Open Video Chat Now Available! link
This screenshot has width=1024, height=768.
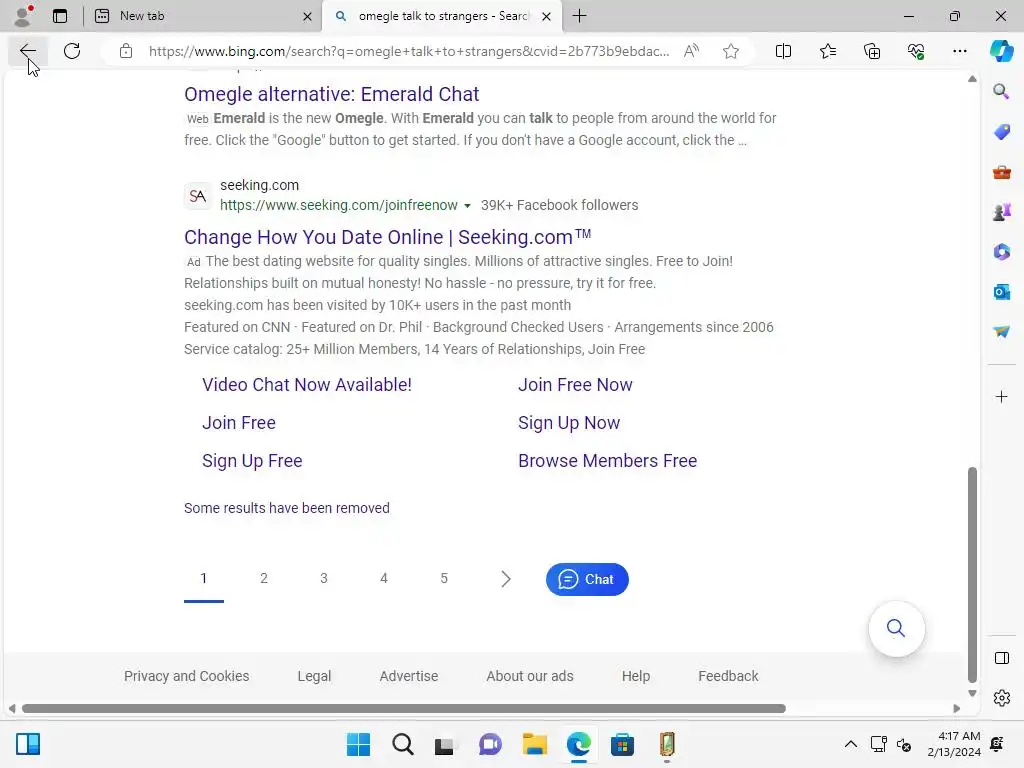tap(307, 385)
